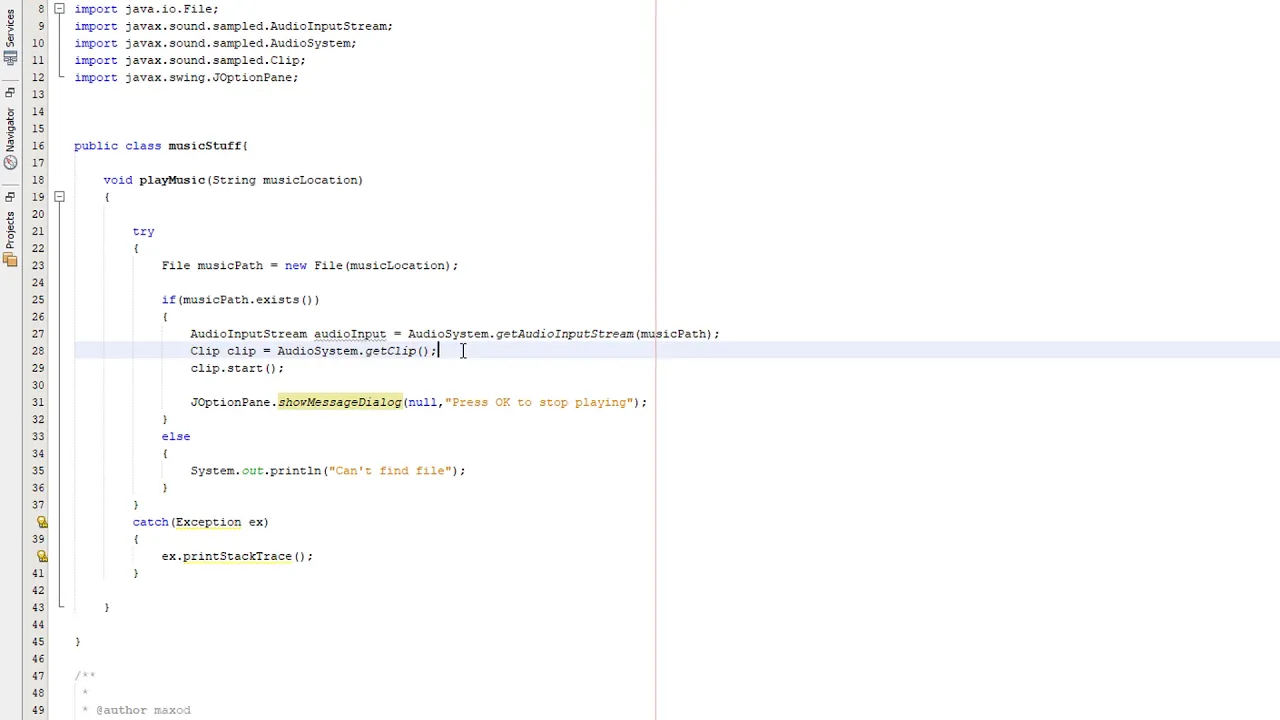Click the hint light bulb beside printStackTrace
The width and height of the screenshot is (1280, 720).
point(42,556)
